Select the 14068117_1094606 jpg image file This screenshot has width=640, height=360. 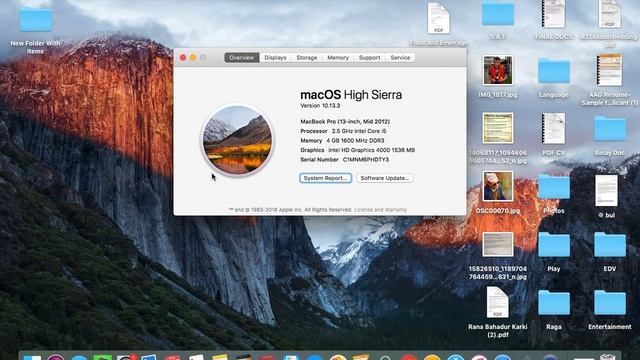498,128
